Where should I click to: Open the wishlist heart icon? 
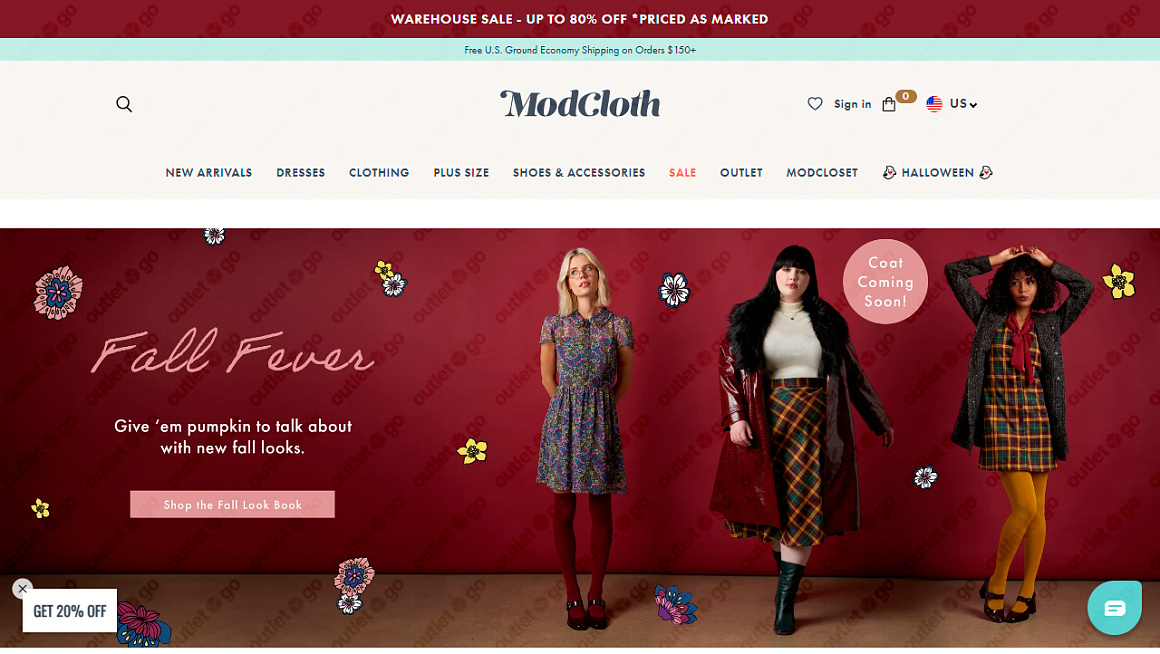[x=815, y=104]
